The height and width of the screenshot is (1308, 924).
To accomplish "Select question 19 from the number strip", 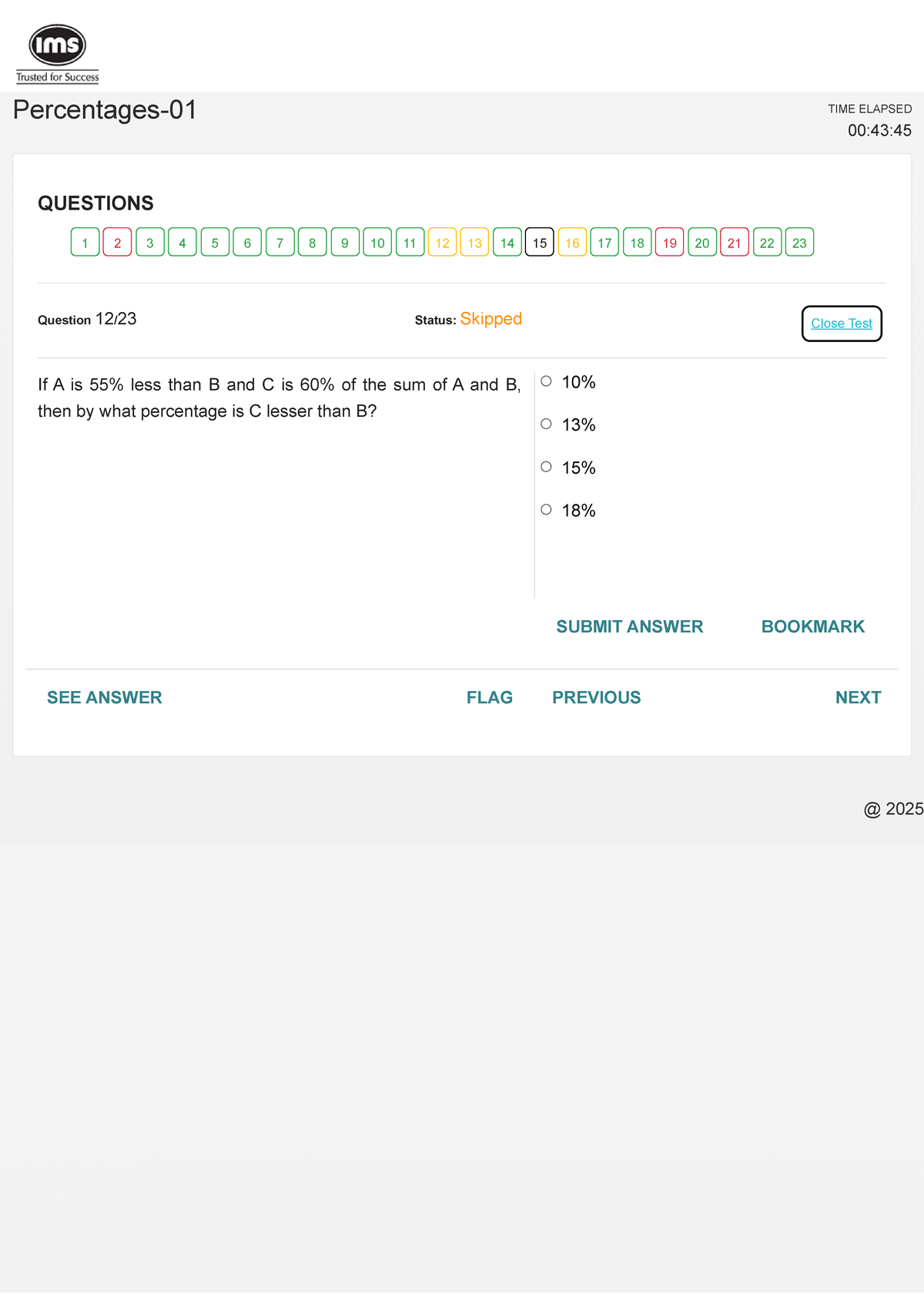I will point(669,243).
